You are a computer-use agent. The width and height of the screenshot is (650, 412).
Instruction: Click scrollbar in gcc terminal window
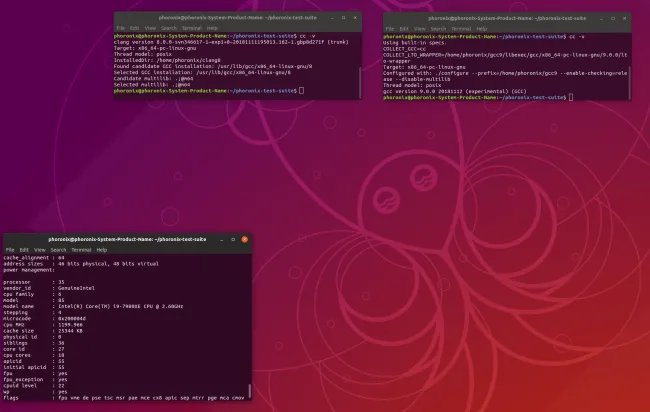coord(629,82)
